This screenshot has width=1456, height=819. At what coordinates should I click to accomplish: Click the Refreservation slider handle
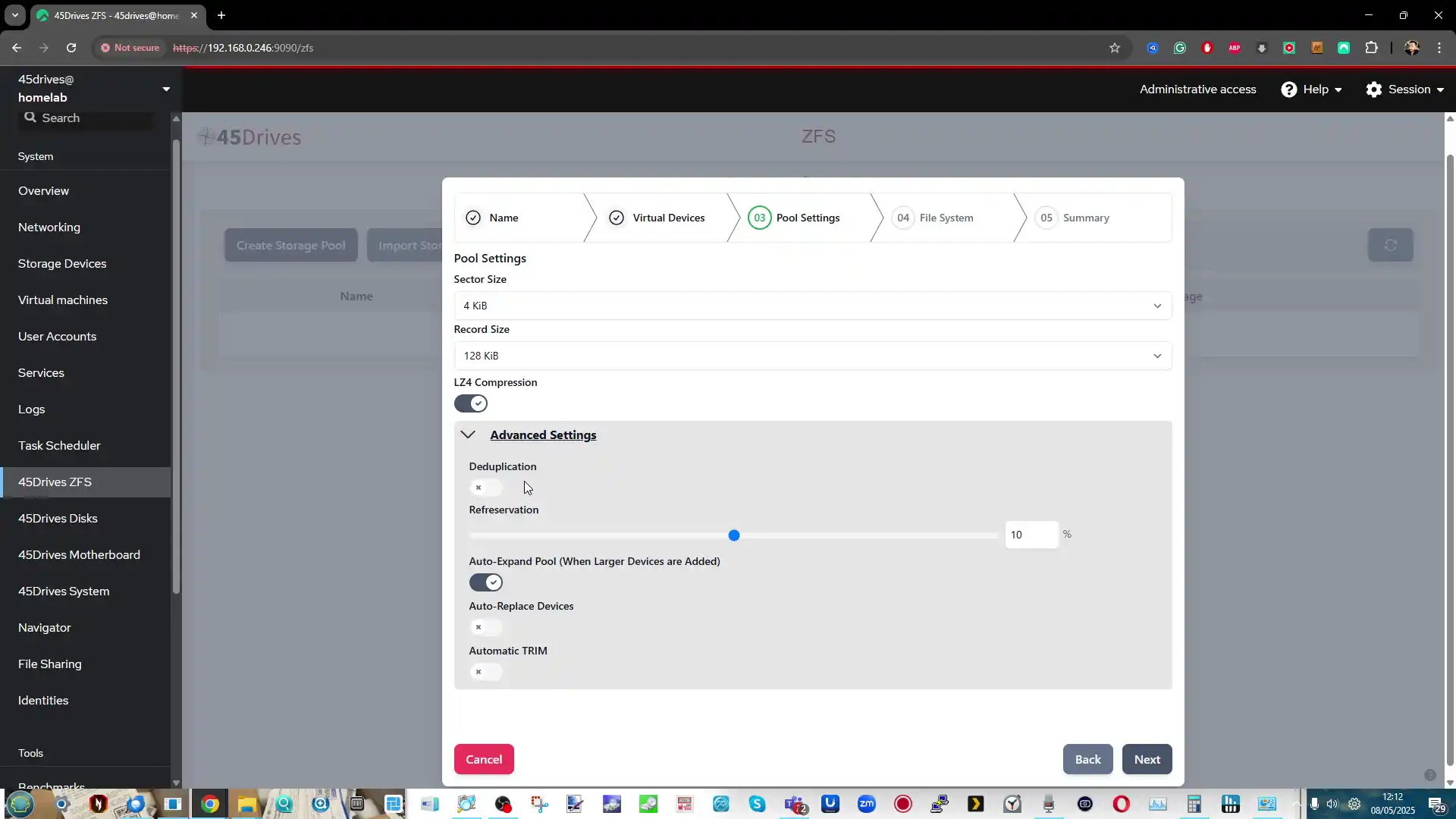click(x=734, y=535)
